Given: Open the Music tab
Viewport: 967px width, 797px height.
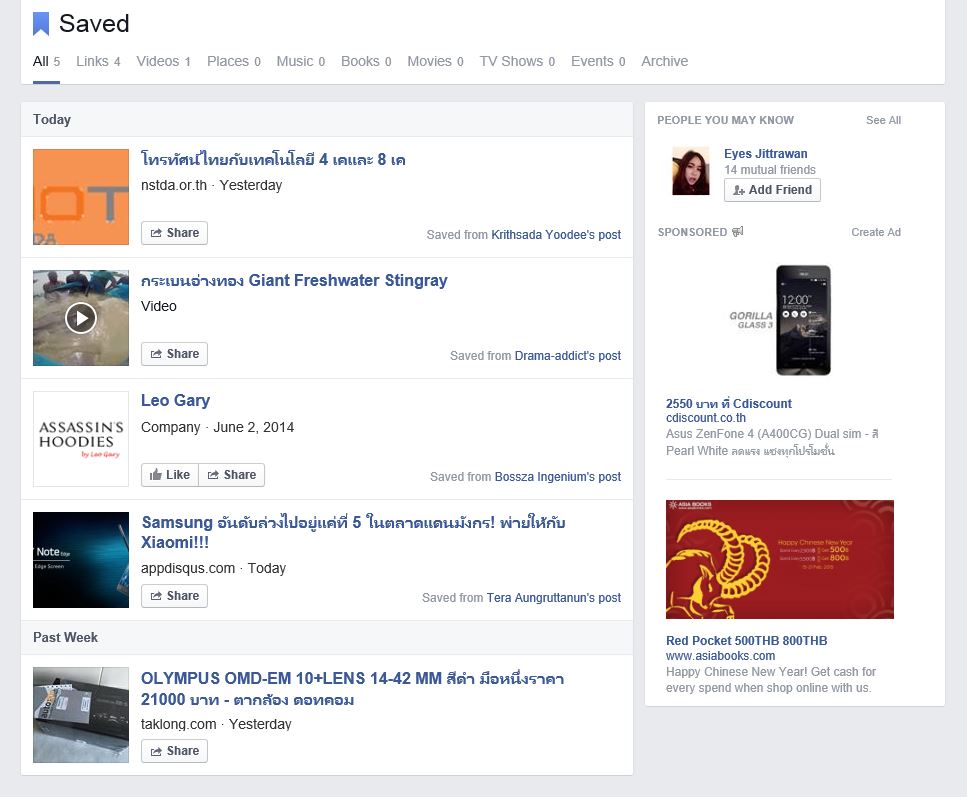Looking at the screenshot, I should click(x=300, y=61).
